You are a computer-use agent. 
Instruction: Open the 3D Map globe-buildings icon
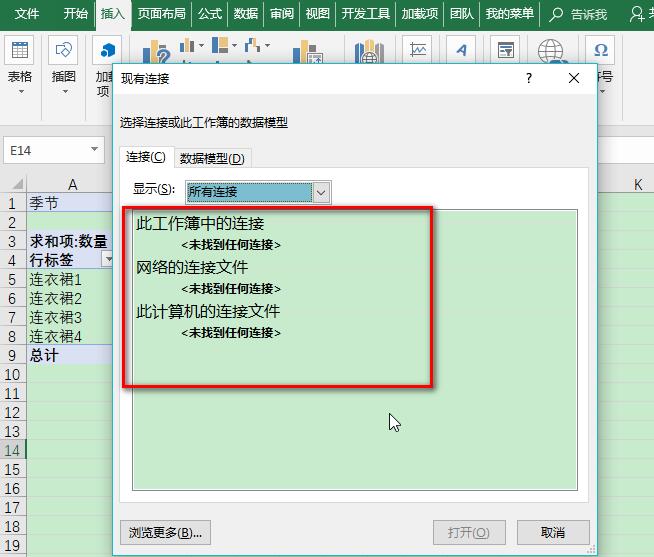[369, 52]
